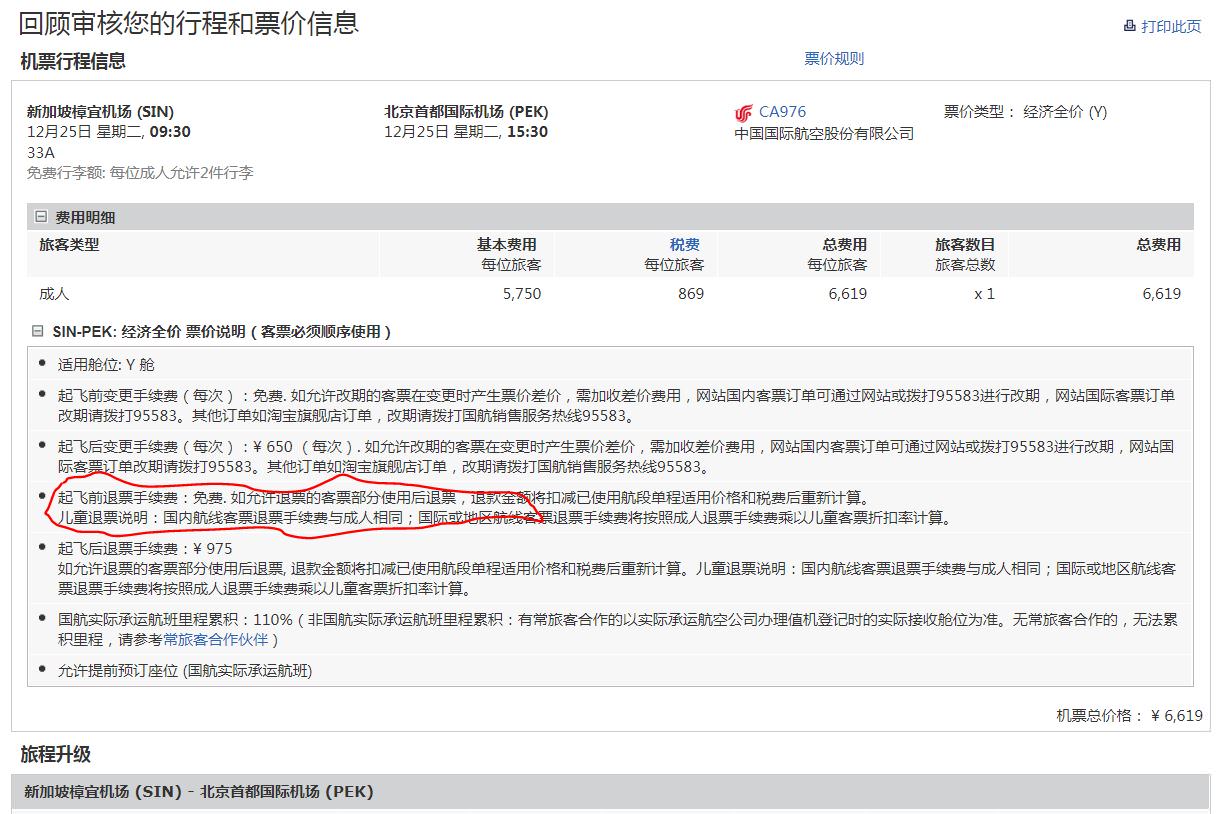Screen dimensions: 1216x814
Task: Click the Air China red logo
Action: [x=743, y=113]
